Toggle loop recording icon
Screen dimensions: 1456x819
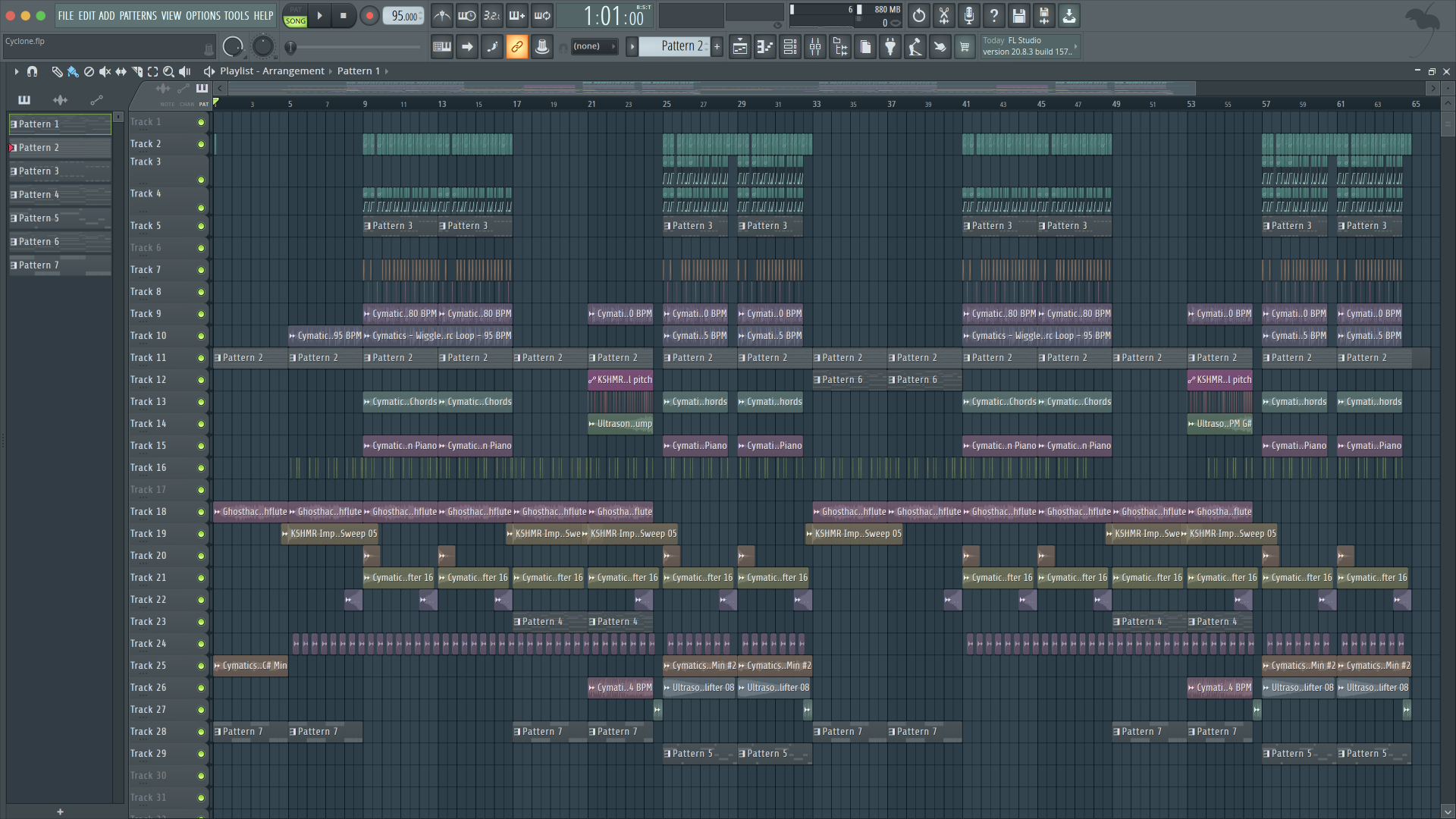point(542,16)
